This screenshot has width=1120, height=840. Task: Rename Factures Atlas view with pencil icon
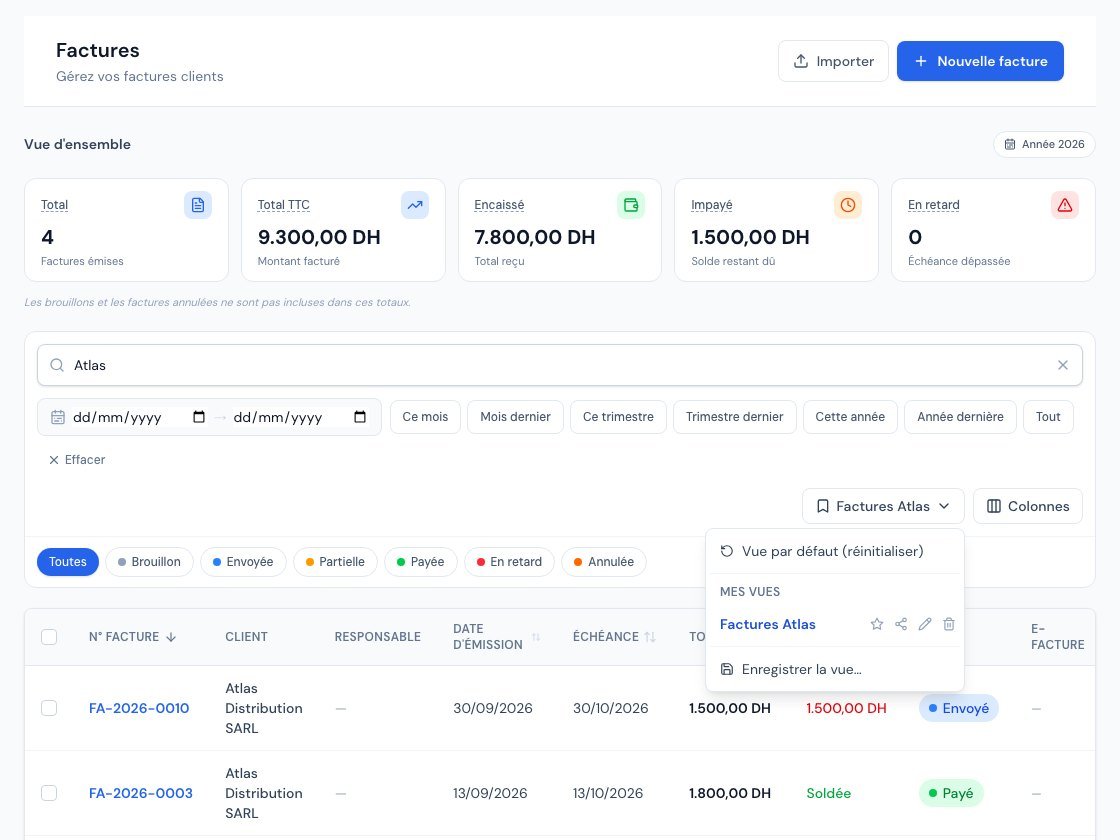coord(925,624)
